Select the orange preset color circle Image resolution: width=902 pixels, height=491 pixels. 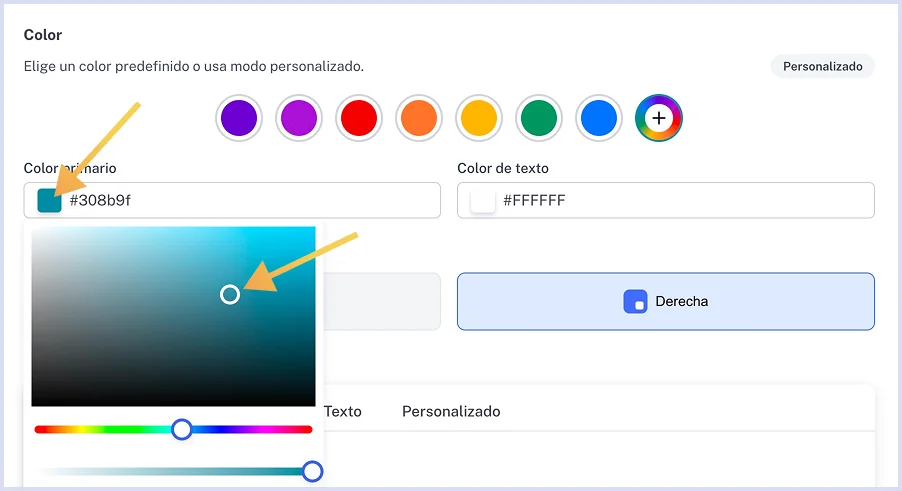(418, 119)
